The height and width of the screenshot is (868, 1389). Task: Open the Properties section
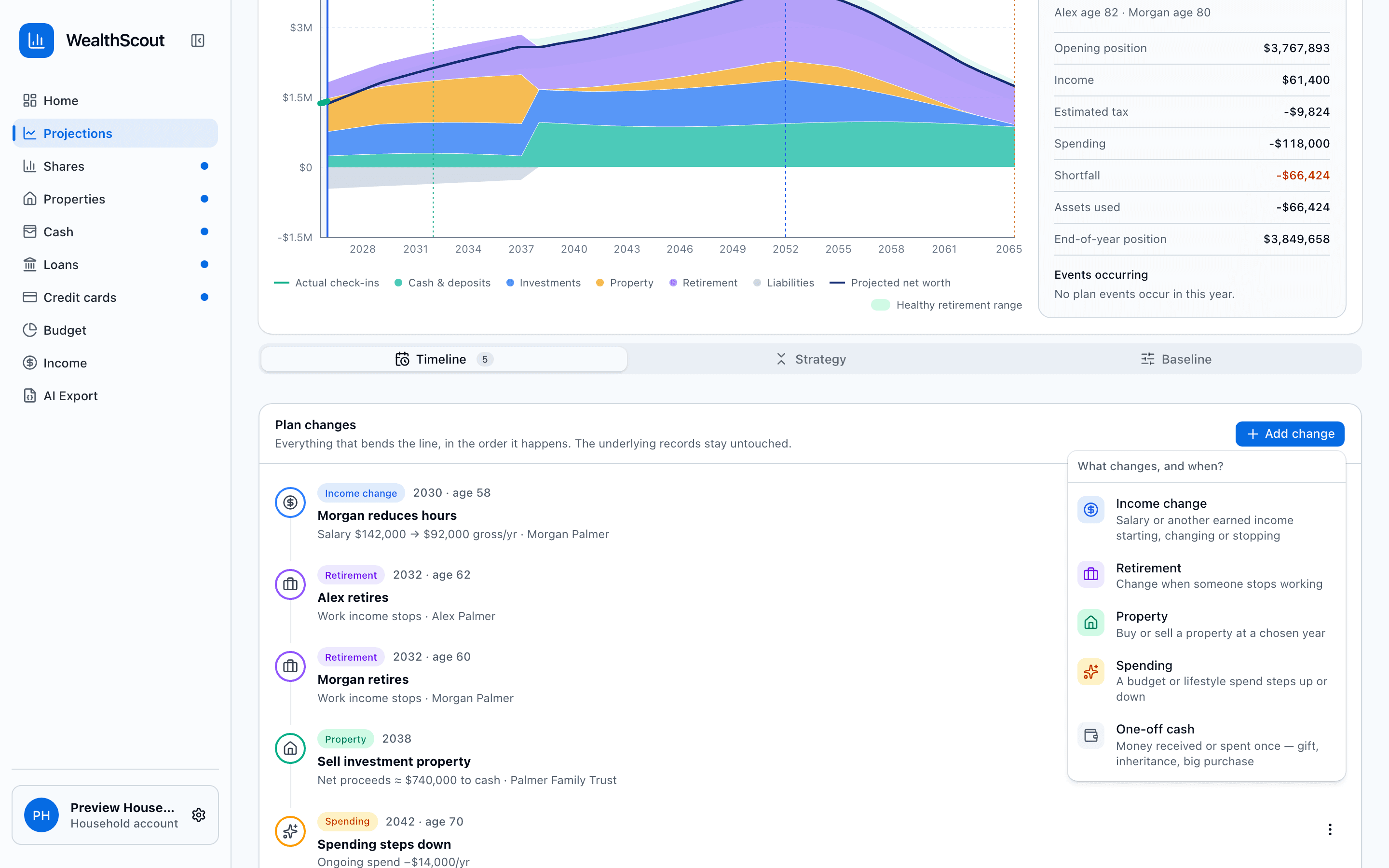point(115,199)
